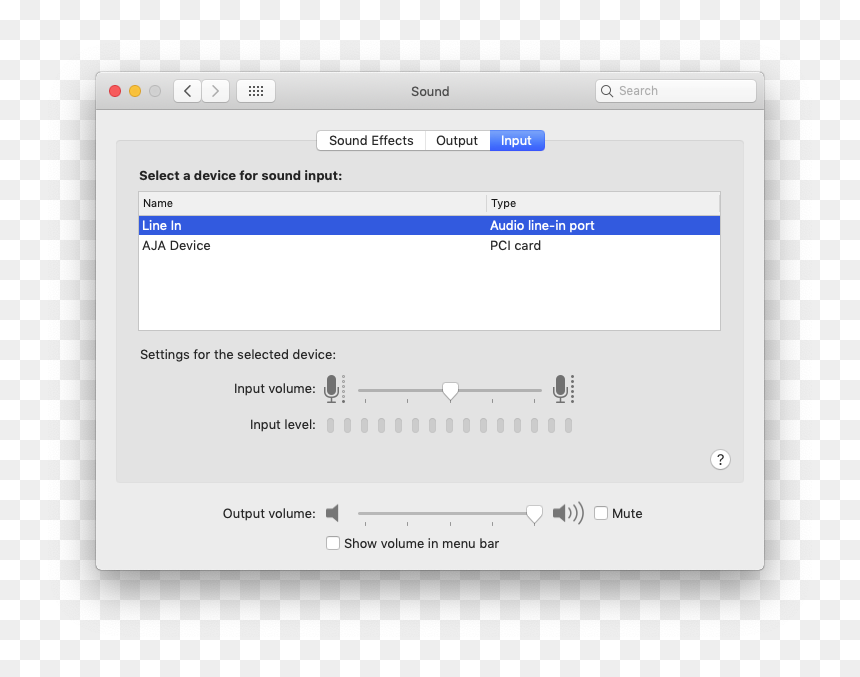Minimize the Sound window
Image resolution: width=860 pixels, height=677 pixels.
coord(135,91)
